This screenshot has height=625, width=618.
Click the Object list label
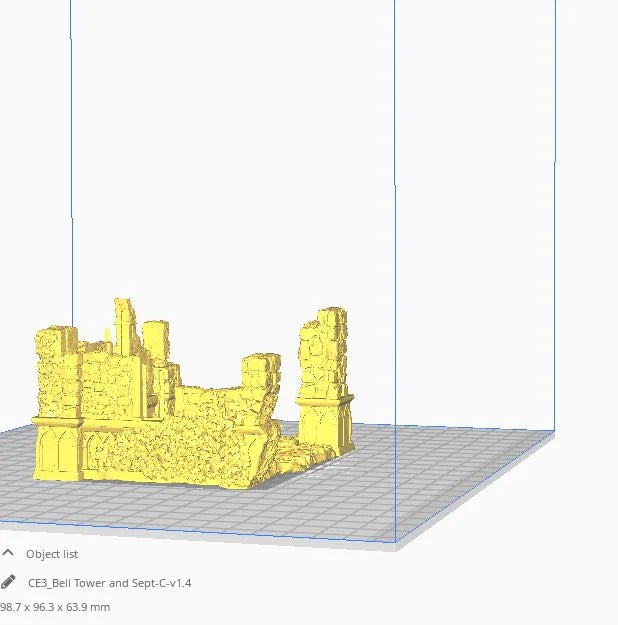52,554
